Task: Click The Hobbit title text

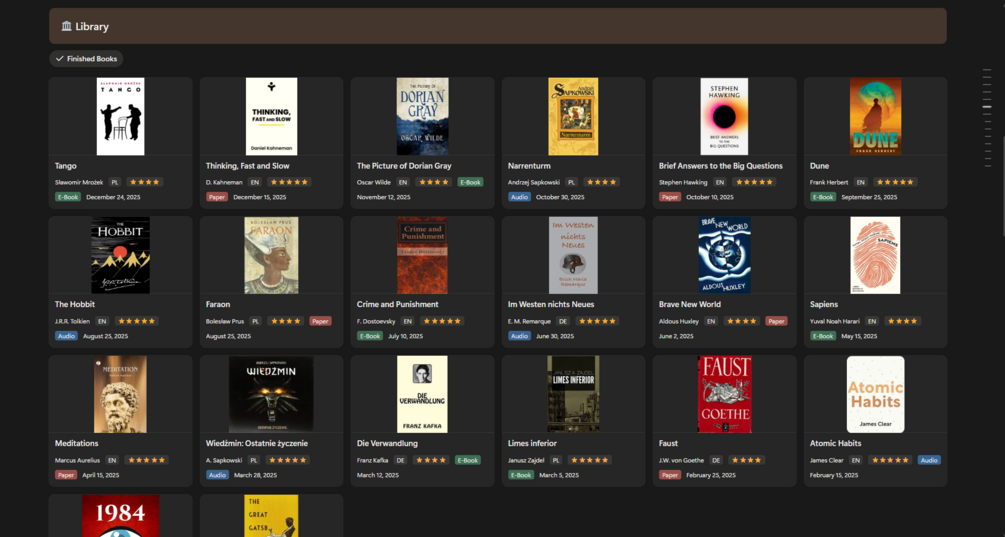Action: click(74, 304)
